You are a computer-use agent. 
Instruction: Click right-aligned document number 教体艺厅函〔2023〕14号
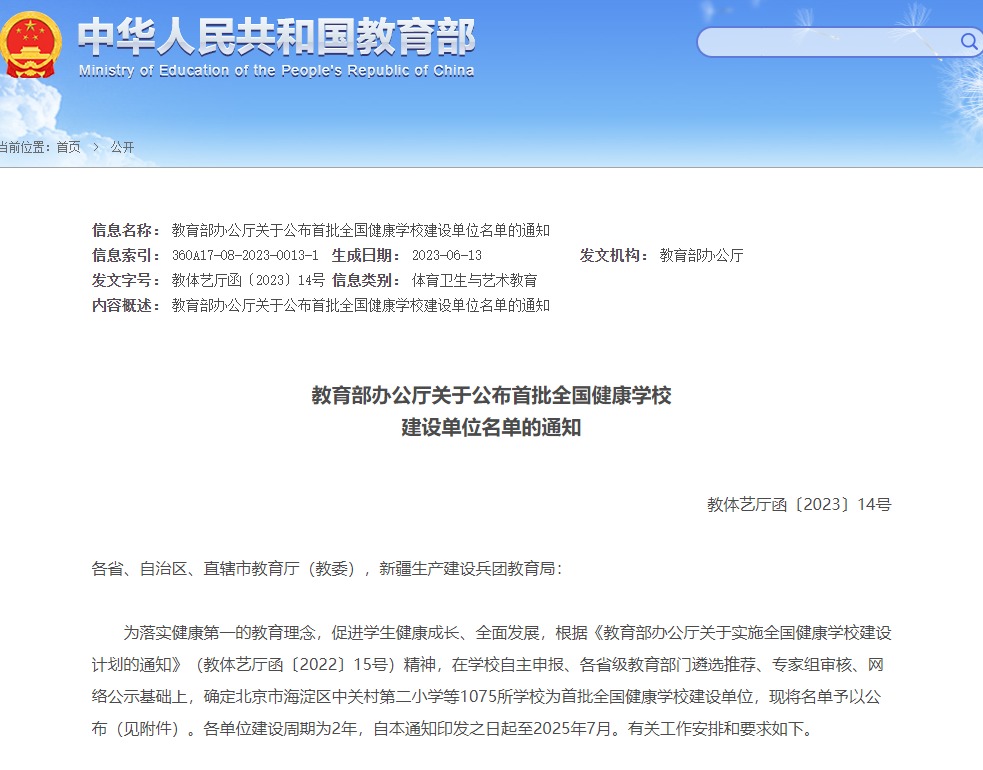[x=798, y=505]
